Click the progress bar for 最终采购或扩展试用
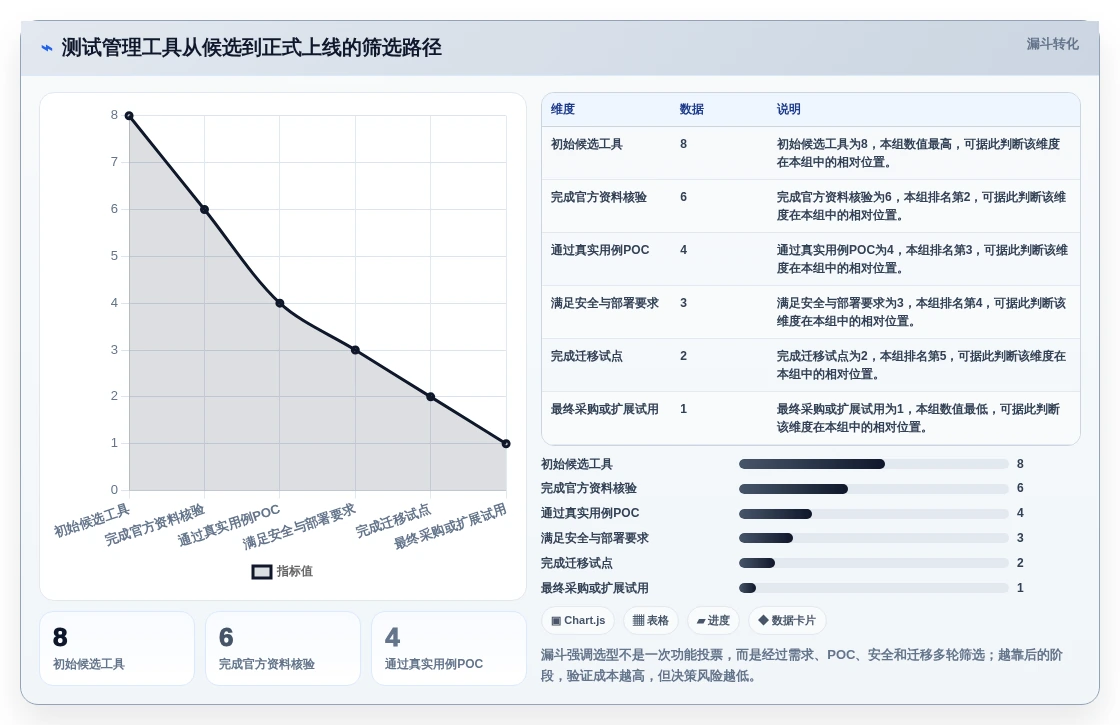 pos(874,588)
